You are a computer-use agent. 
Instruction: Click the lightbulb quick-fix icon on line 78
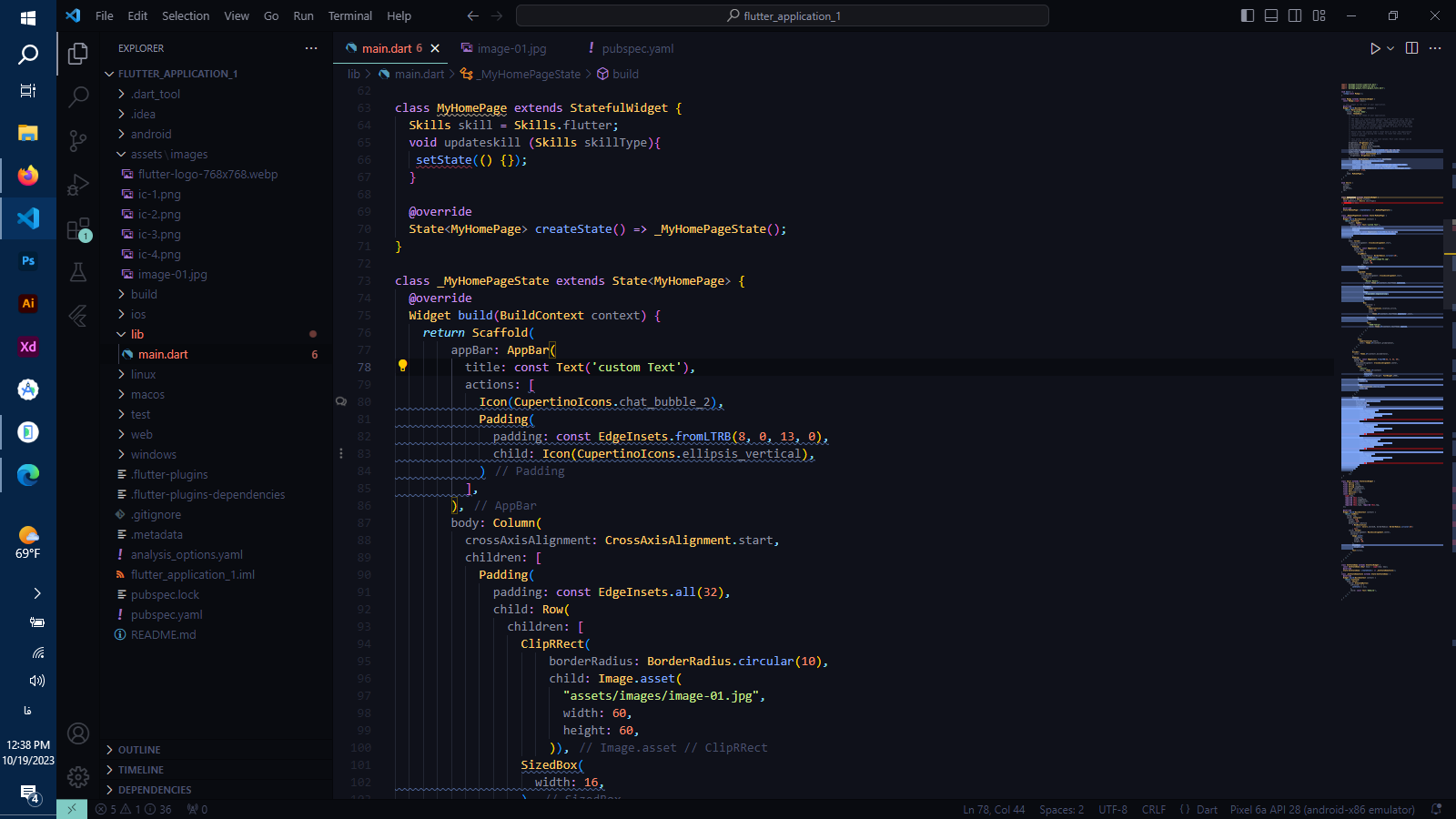(402, 366)
